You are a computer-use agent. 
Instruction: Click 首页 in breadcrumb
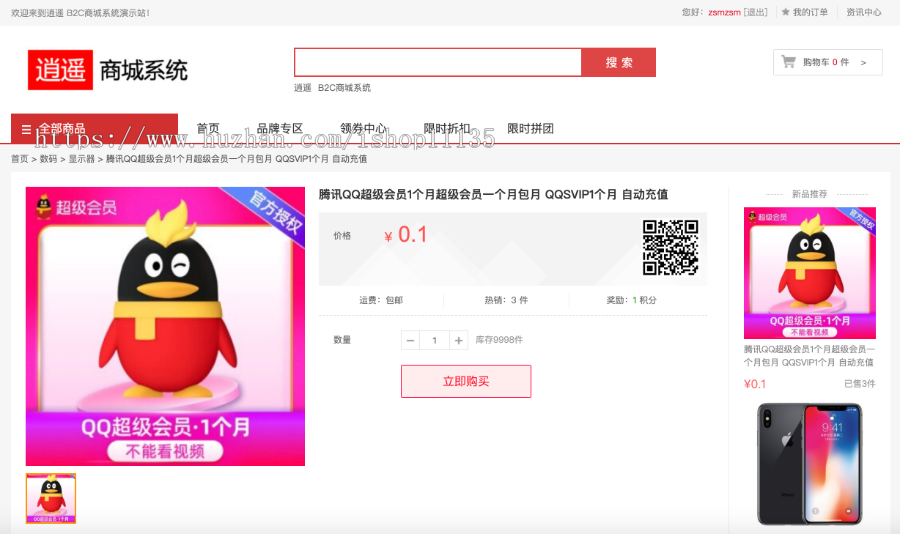(20, 159)
